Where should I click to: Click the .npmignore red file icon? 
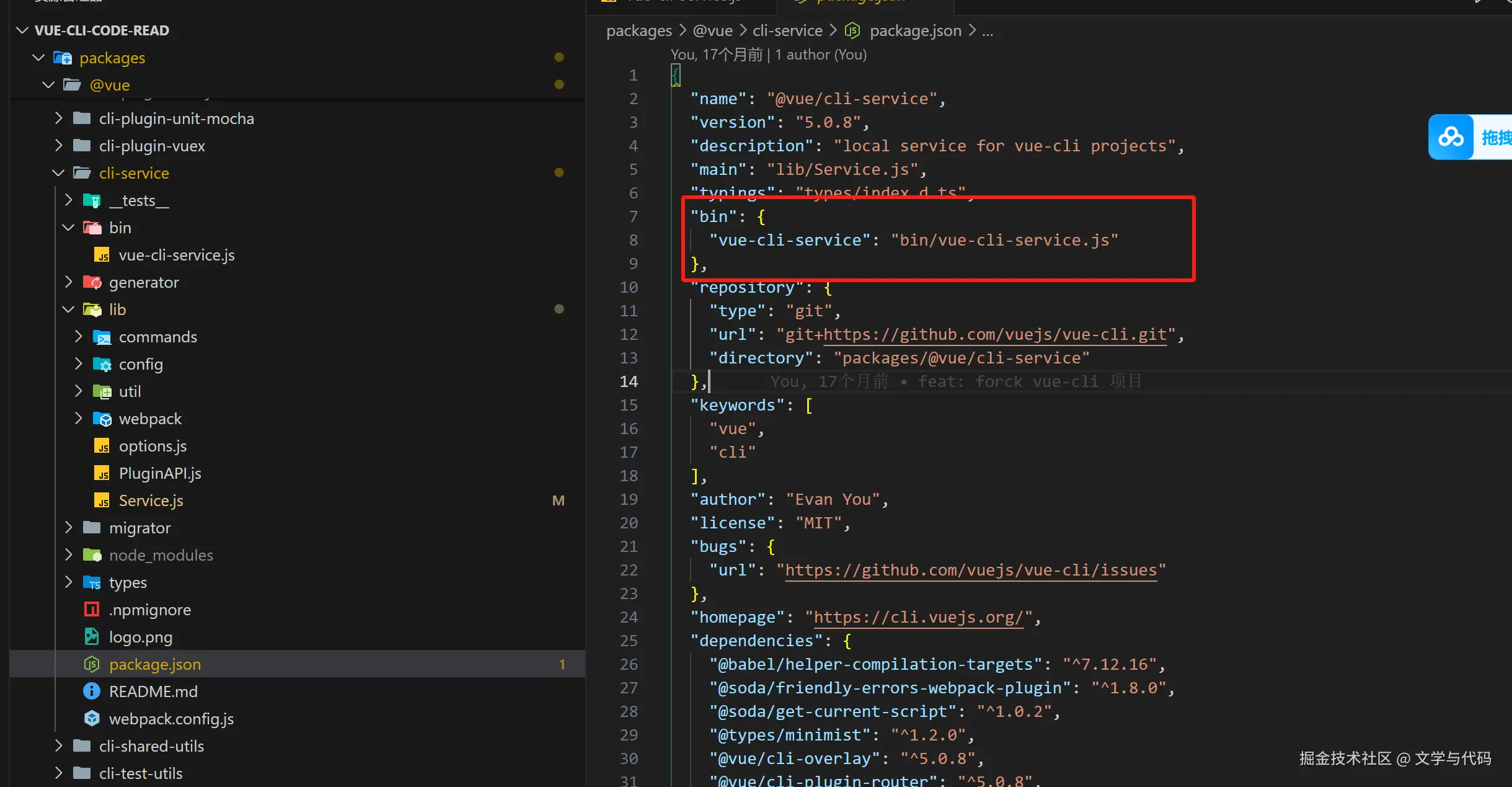pyautogui.click(x=92, y=610)
